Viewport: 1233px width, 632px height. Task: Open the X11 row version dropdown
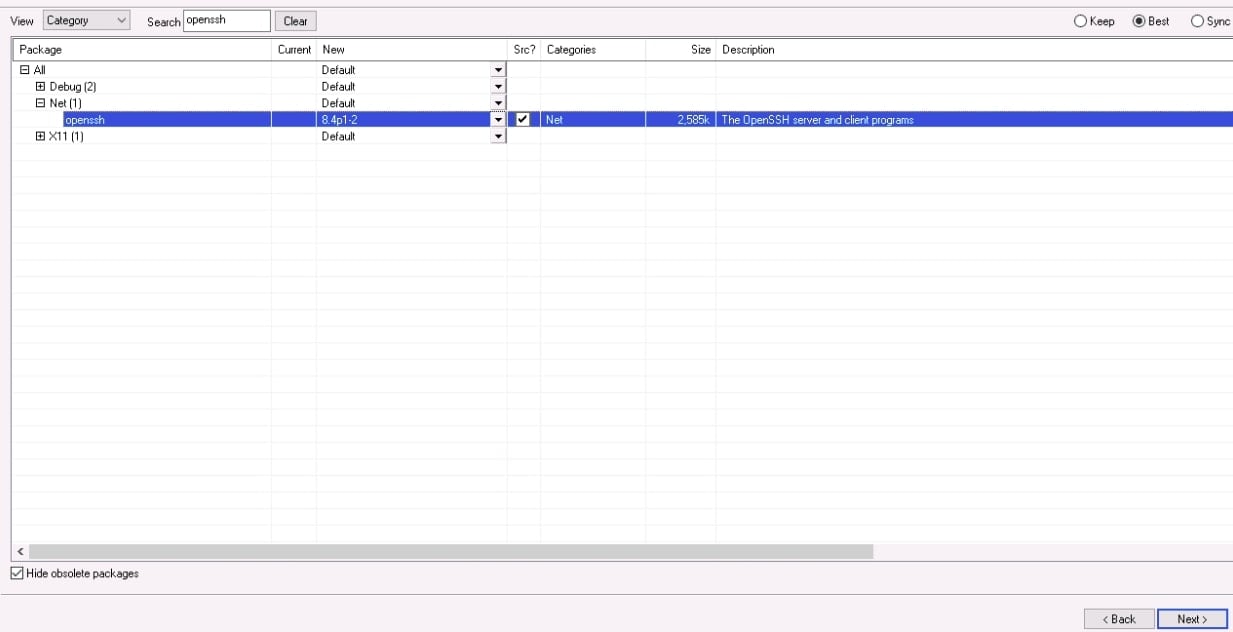498,136
